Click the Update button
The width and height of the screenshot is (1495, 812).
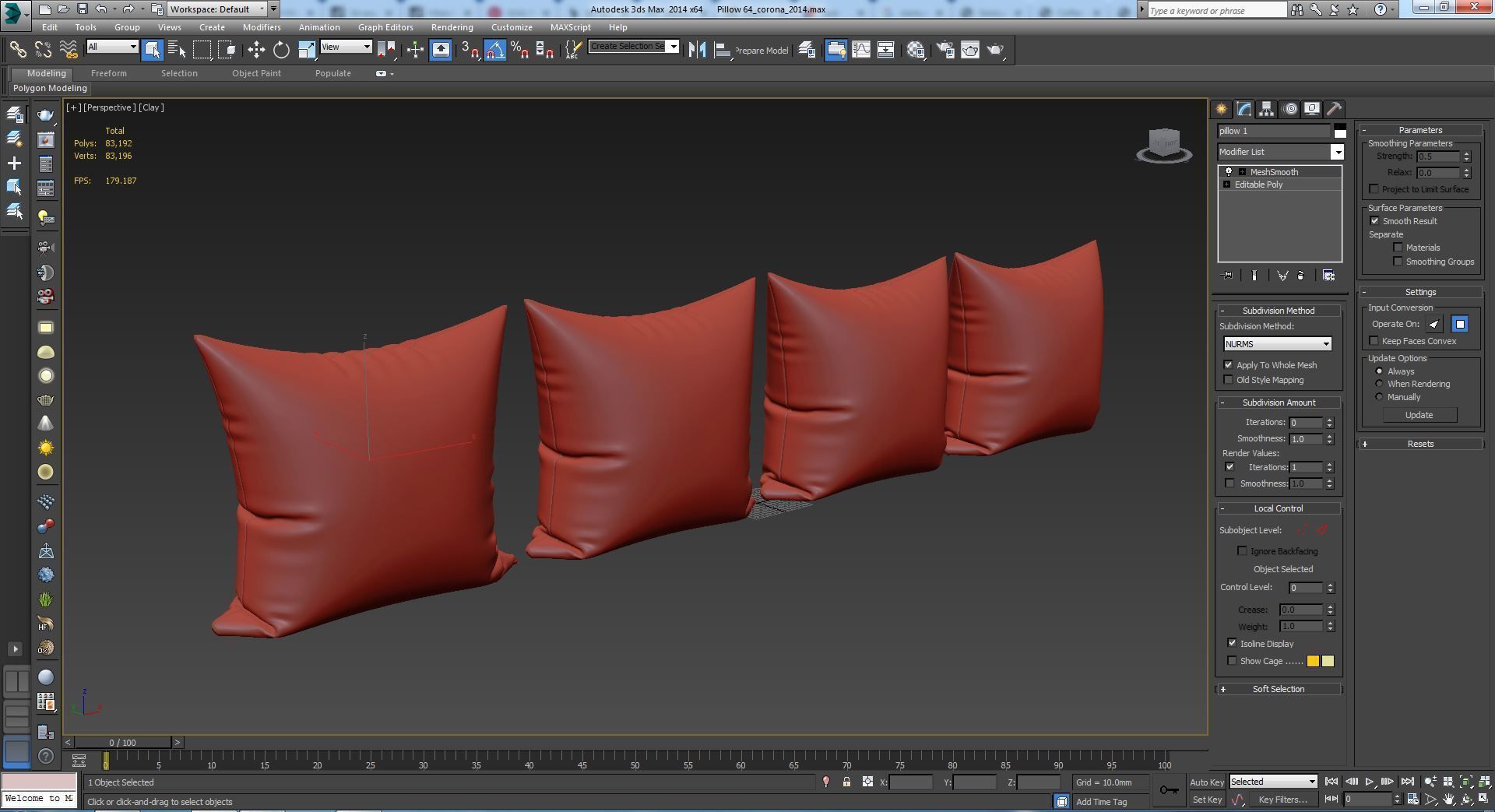coord(1419,415)
